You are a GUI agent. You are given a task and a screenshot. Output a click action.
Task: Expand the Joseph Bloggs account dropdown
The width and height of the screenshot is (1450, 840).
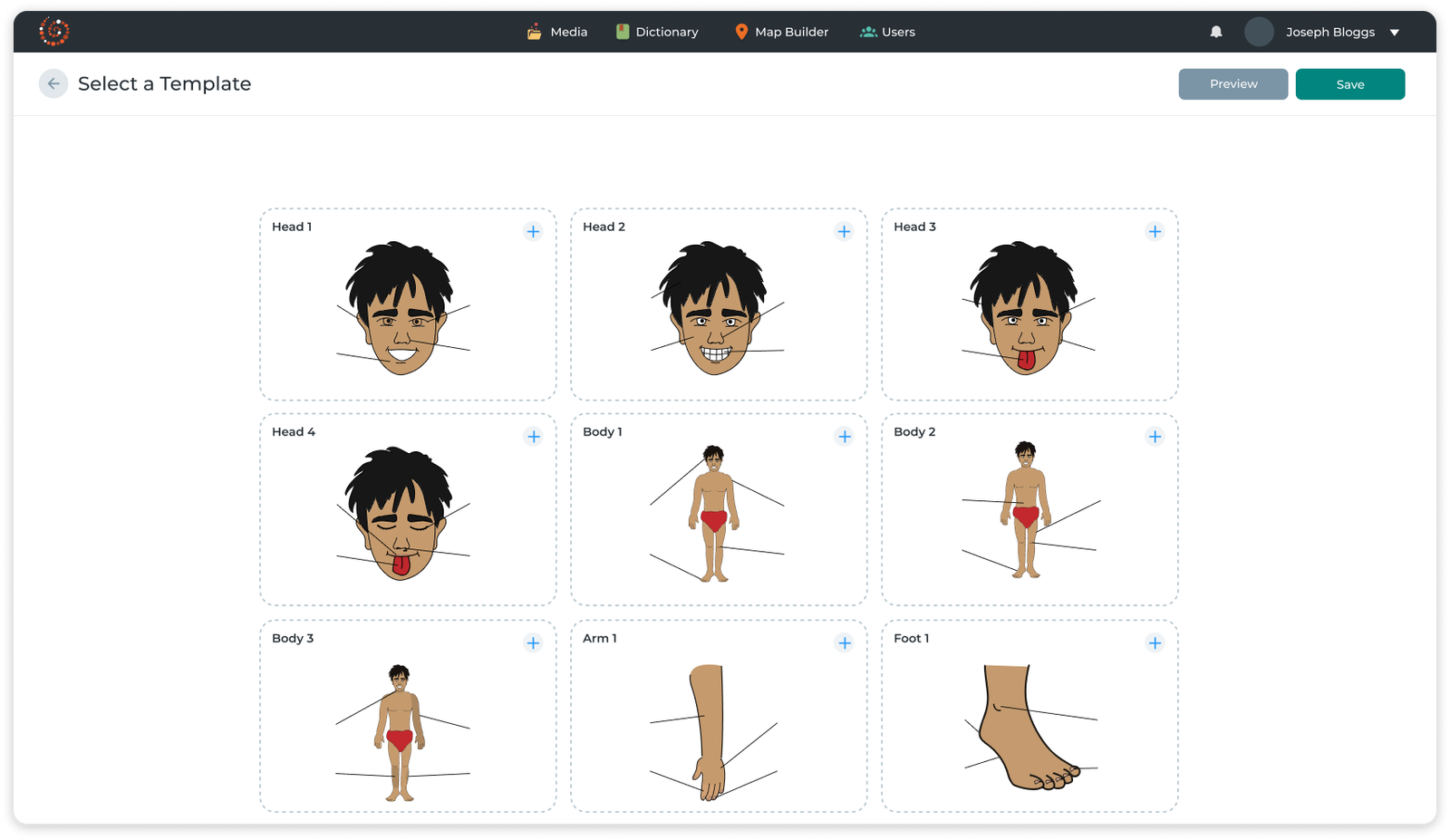pyautogui.click(x=1395, y=32)
